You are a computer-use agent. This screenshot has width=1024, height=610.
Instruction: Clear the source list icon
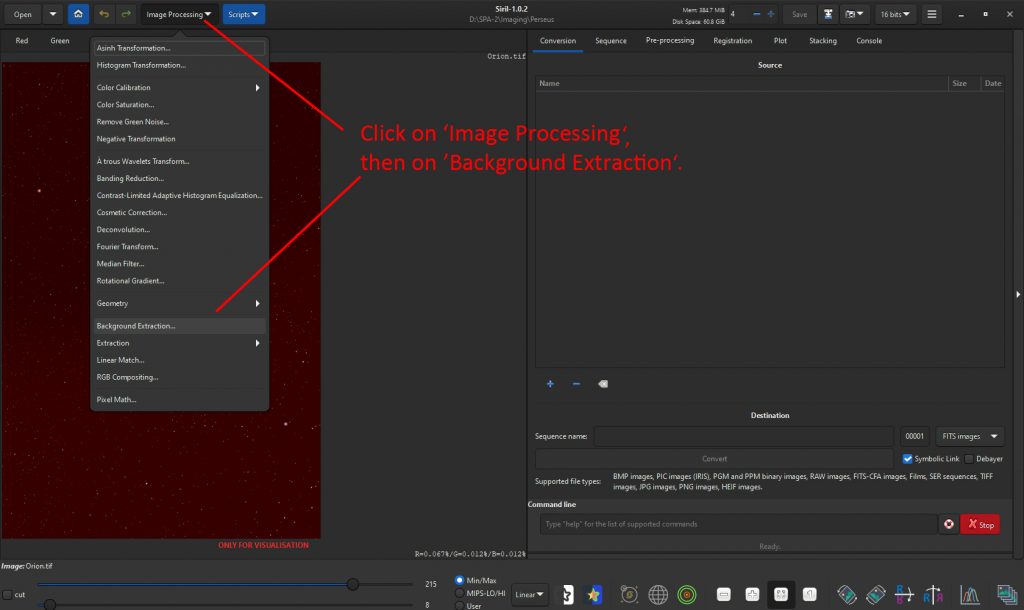click(x=603, y=384)
